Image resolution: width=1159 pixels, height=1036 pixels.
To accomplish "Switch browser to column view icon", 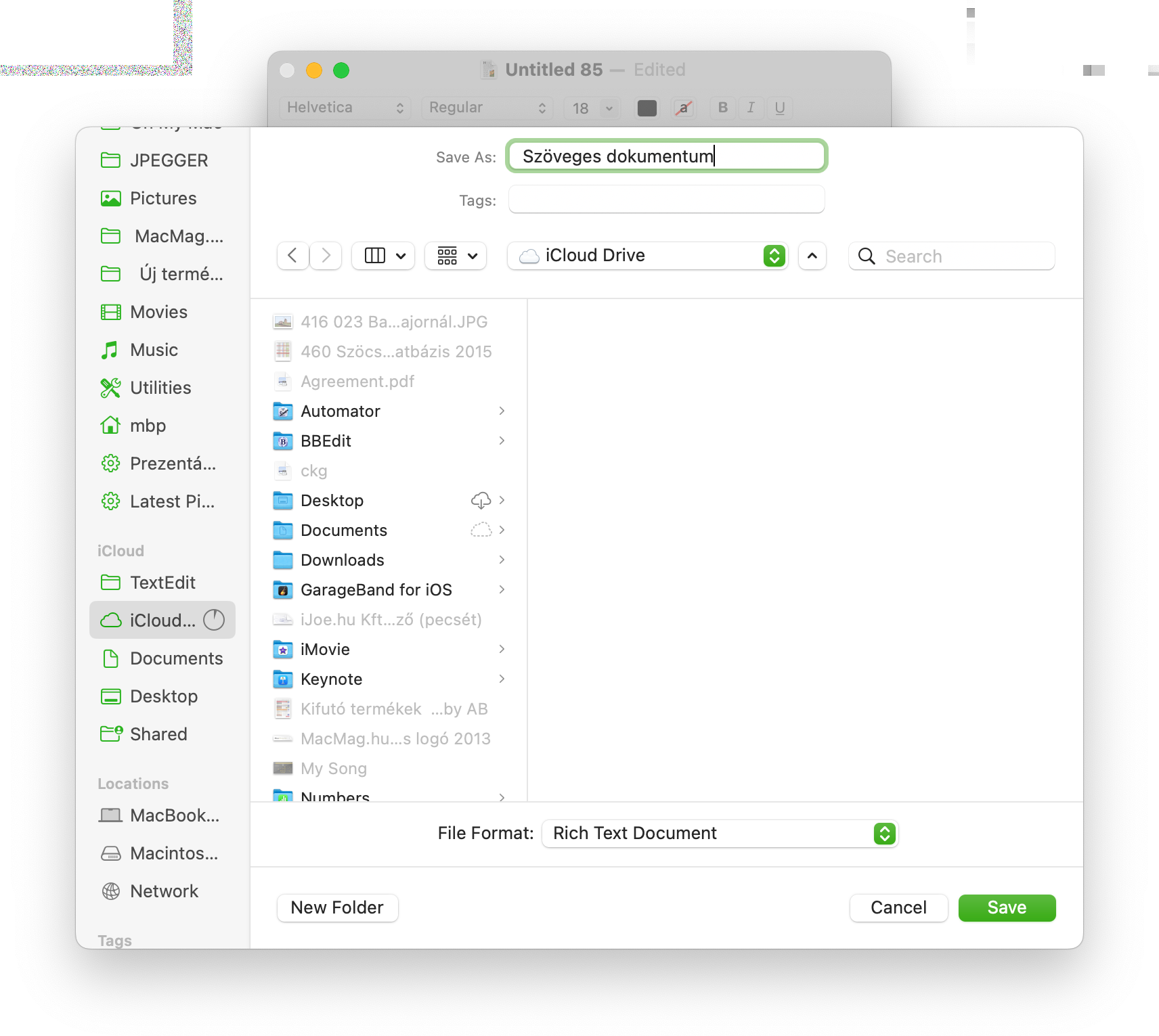I will click(x=383, y=256).
